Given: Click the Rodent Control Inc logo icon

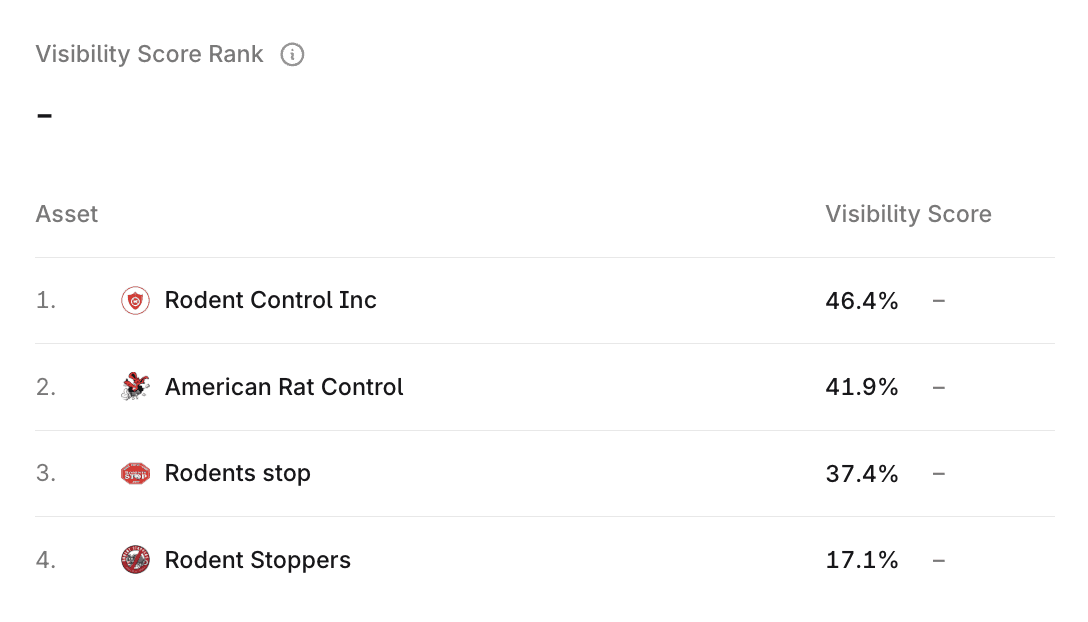Looking at the screenshot, I should 135,300.
